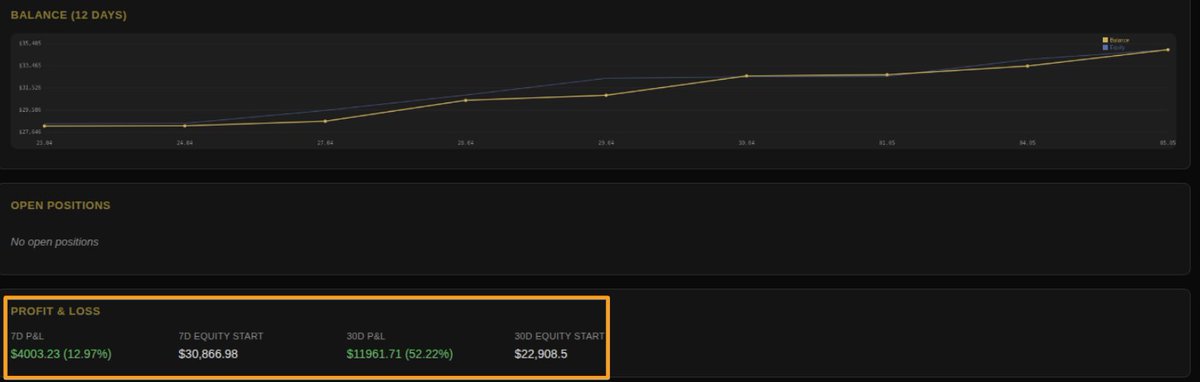Screen dimensions: 1200x382
Task: Click the 30D Equity Start label
Action: 560,336
